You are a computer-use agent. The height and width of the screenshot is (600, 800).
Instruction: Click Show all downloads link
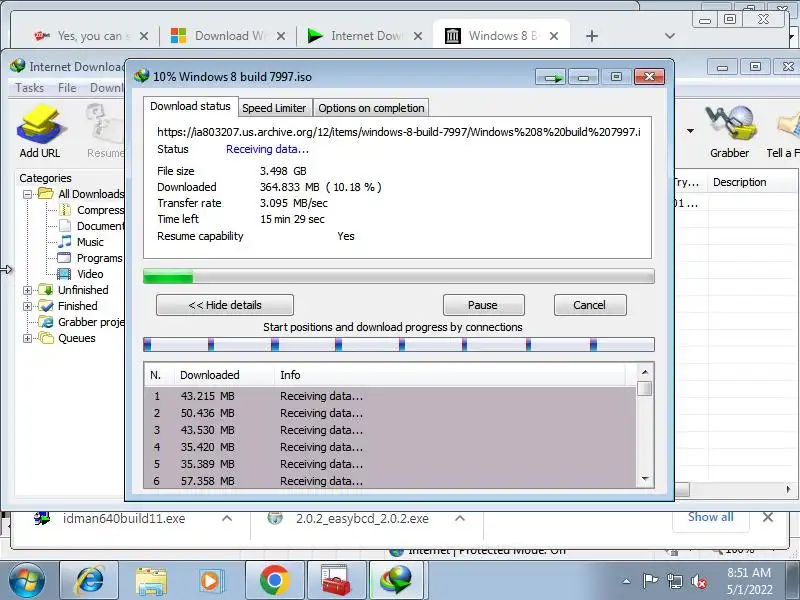coord(710,517)
